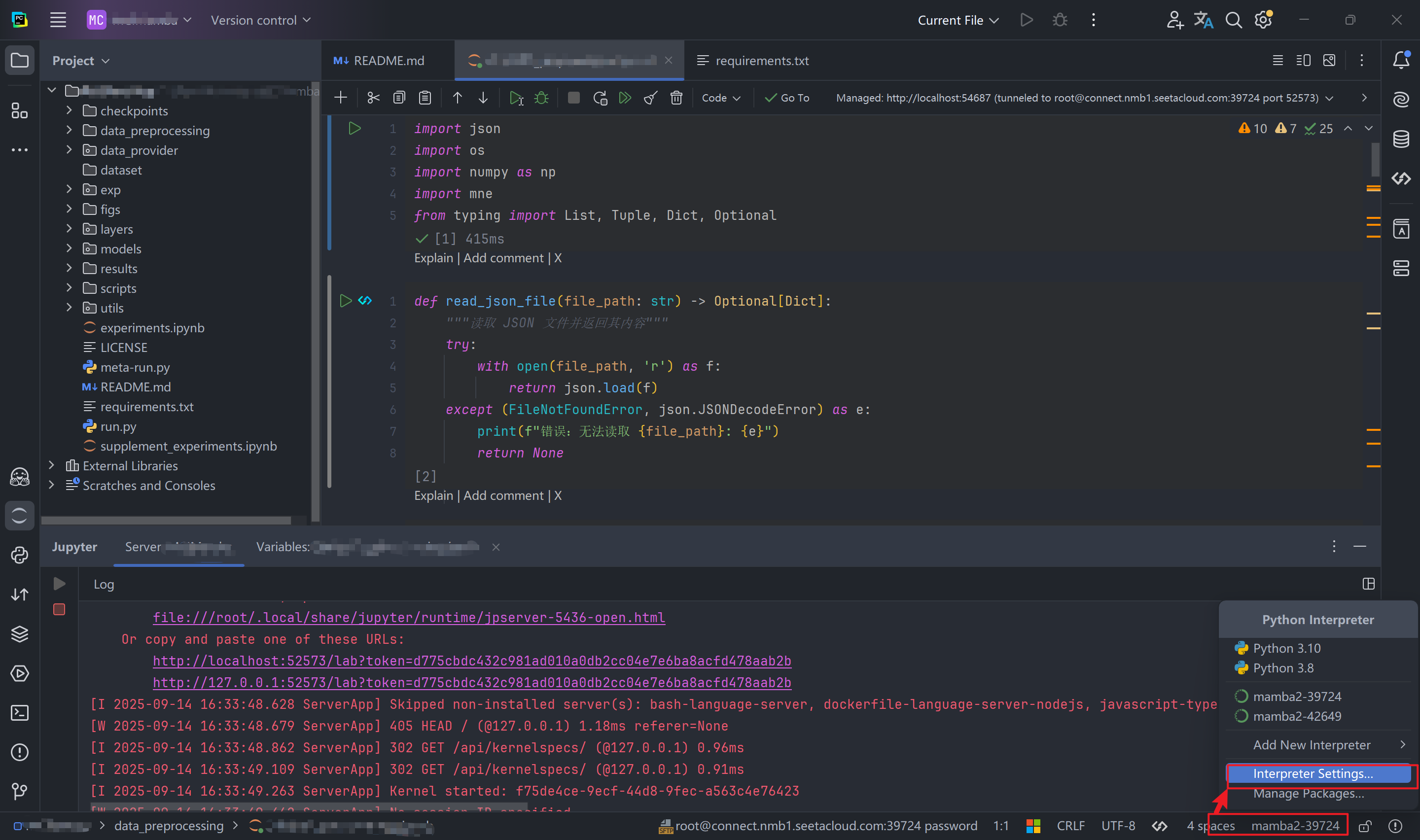Move cell up with up arrow

click(x=457, y=98)
